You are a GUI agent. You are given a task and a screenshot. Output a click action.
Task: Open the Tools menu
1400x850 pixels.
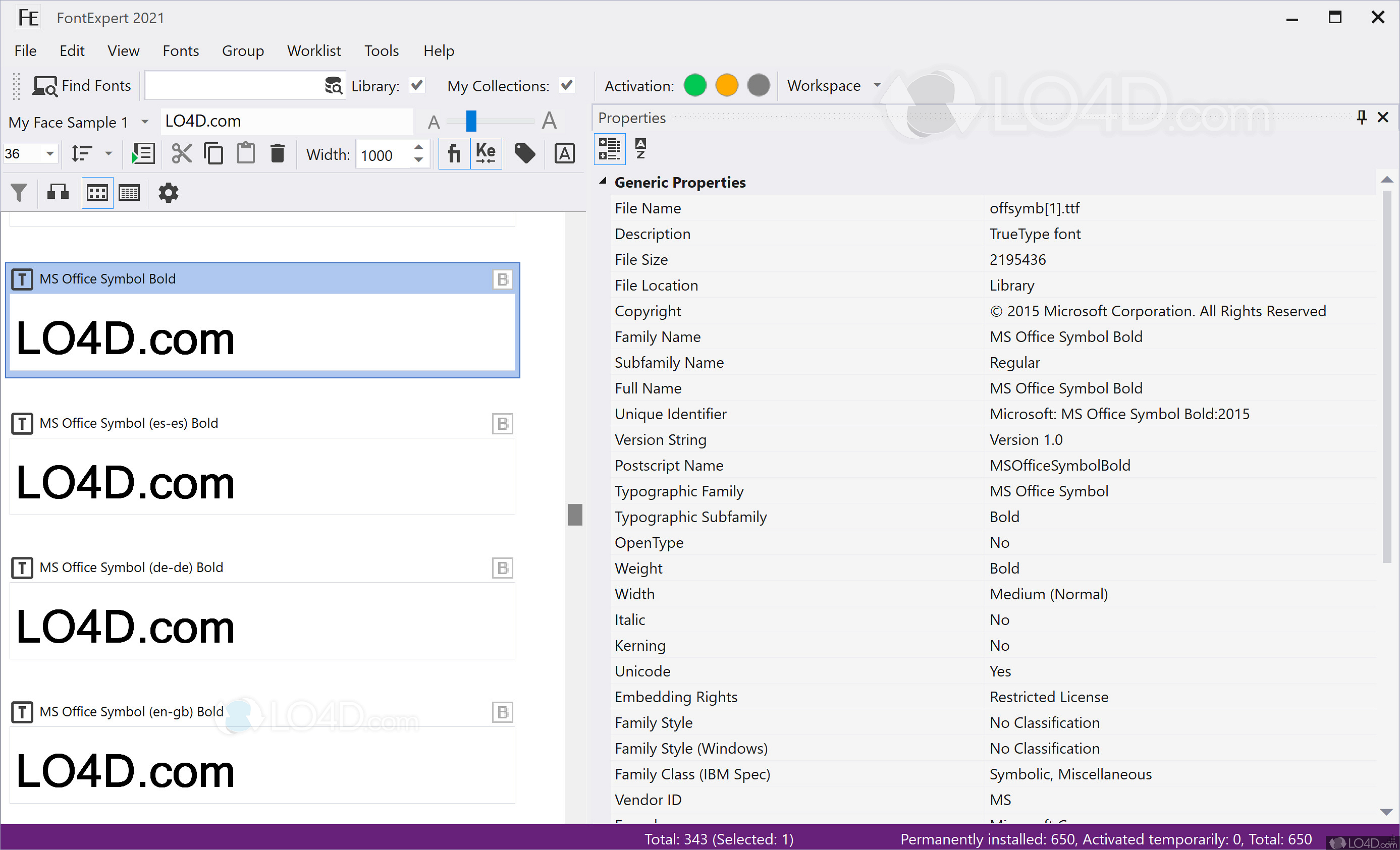[x=381, y=50]
